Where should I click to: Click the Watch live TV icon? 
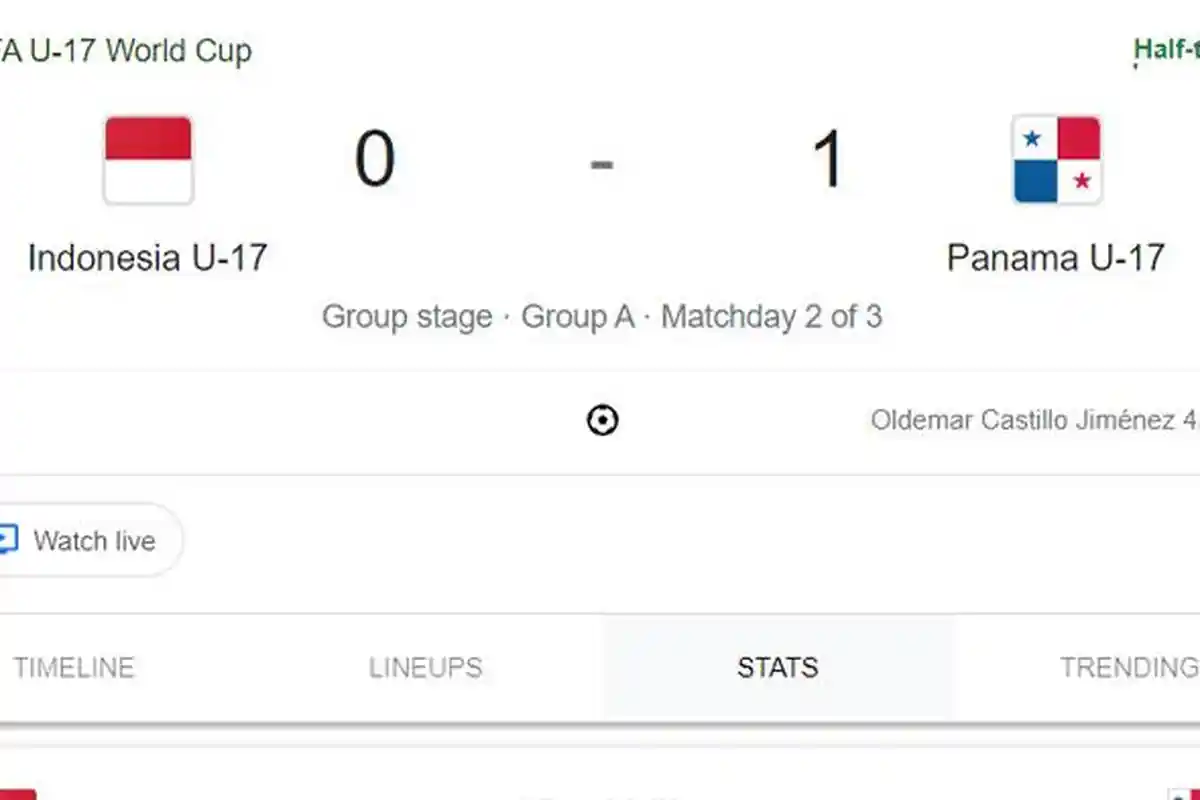point(8,540)
